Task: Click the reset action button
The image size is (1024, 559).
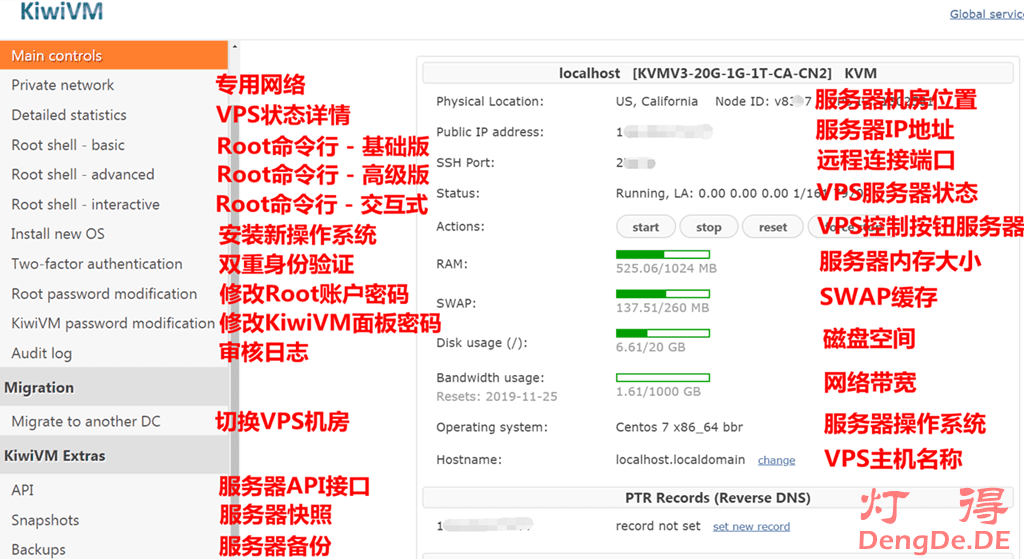Action: click(x=773, y=227)
